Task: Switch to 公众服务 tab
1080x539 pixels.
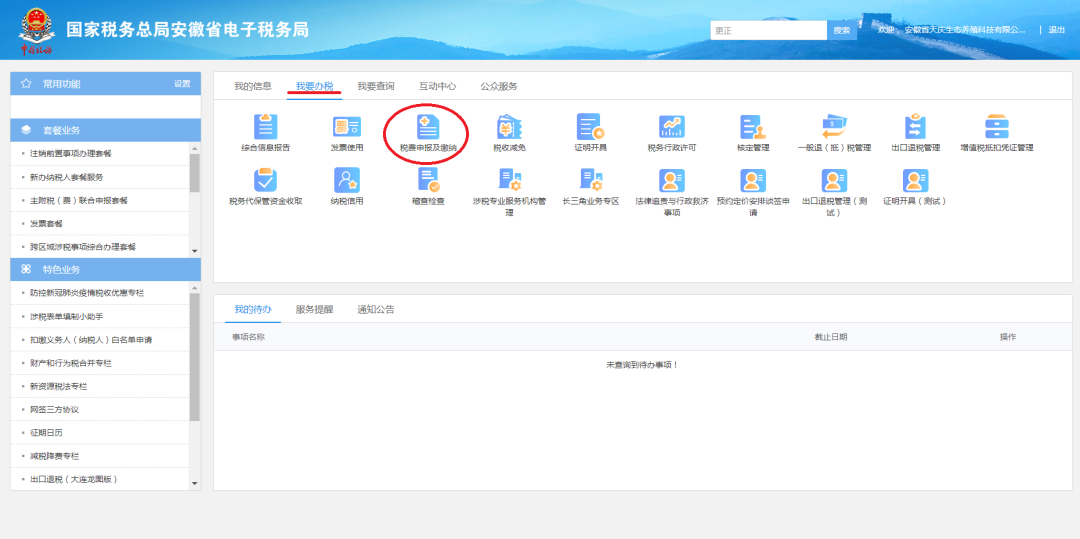Action: [x=499, y=86]
